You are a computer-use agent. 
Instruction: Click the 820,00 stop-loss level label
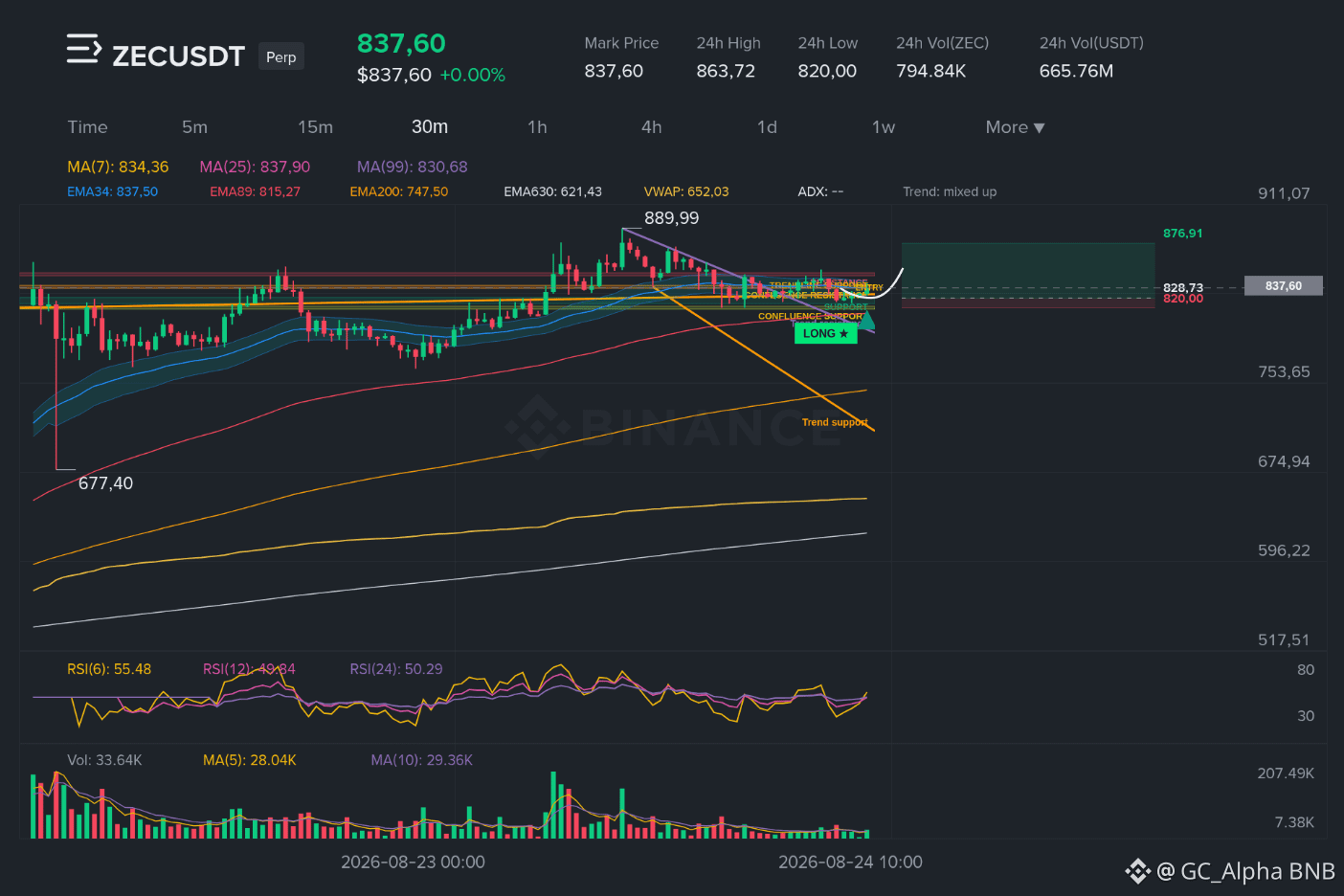1183,299
